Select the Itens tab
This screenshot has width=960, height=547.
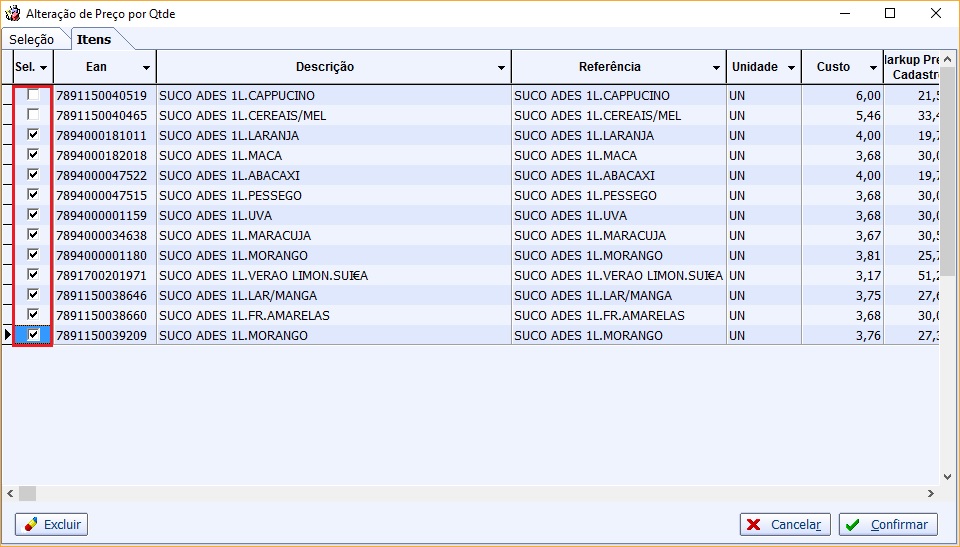click(94, 39)
